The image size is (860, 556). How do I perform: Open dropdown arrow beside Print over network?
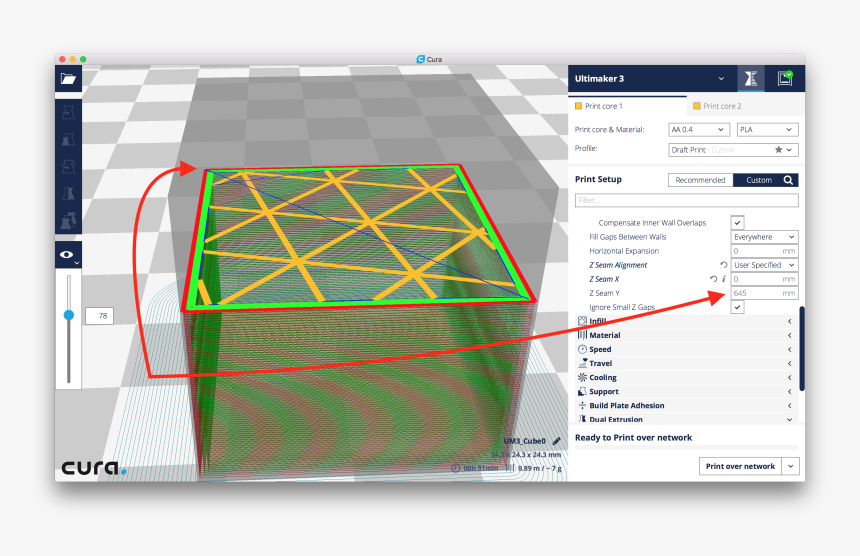coord(790,466)
